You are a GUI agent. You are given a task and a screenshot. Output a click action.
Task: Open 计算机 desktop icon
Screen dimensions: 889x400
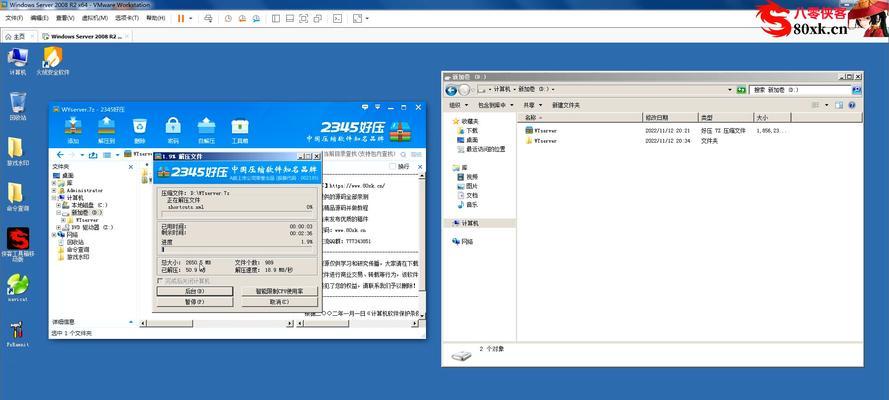(x=18, y=62)
